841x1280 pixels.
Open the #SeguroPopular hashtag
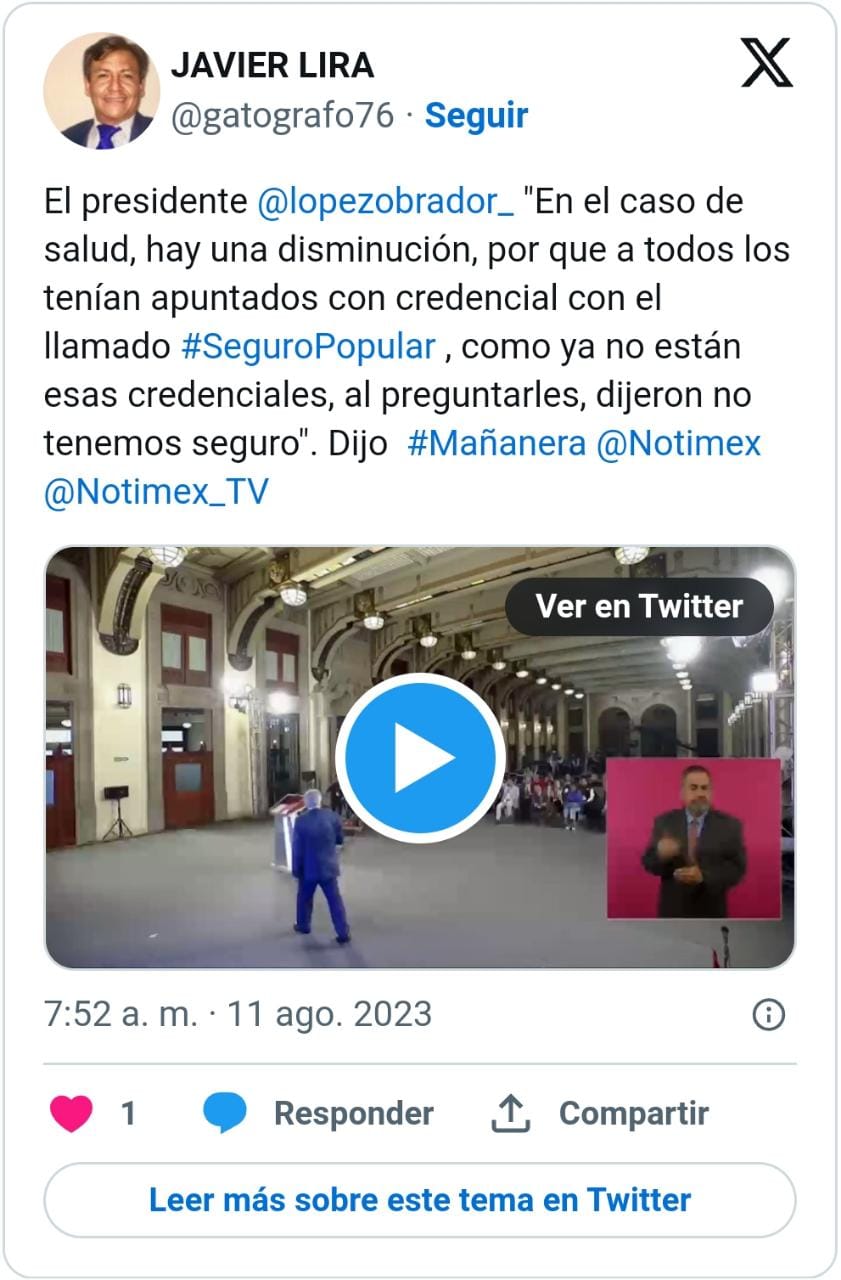[x=309, y=347]
